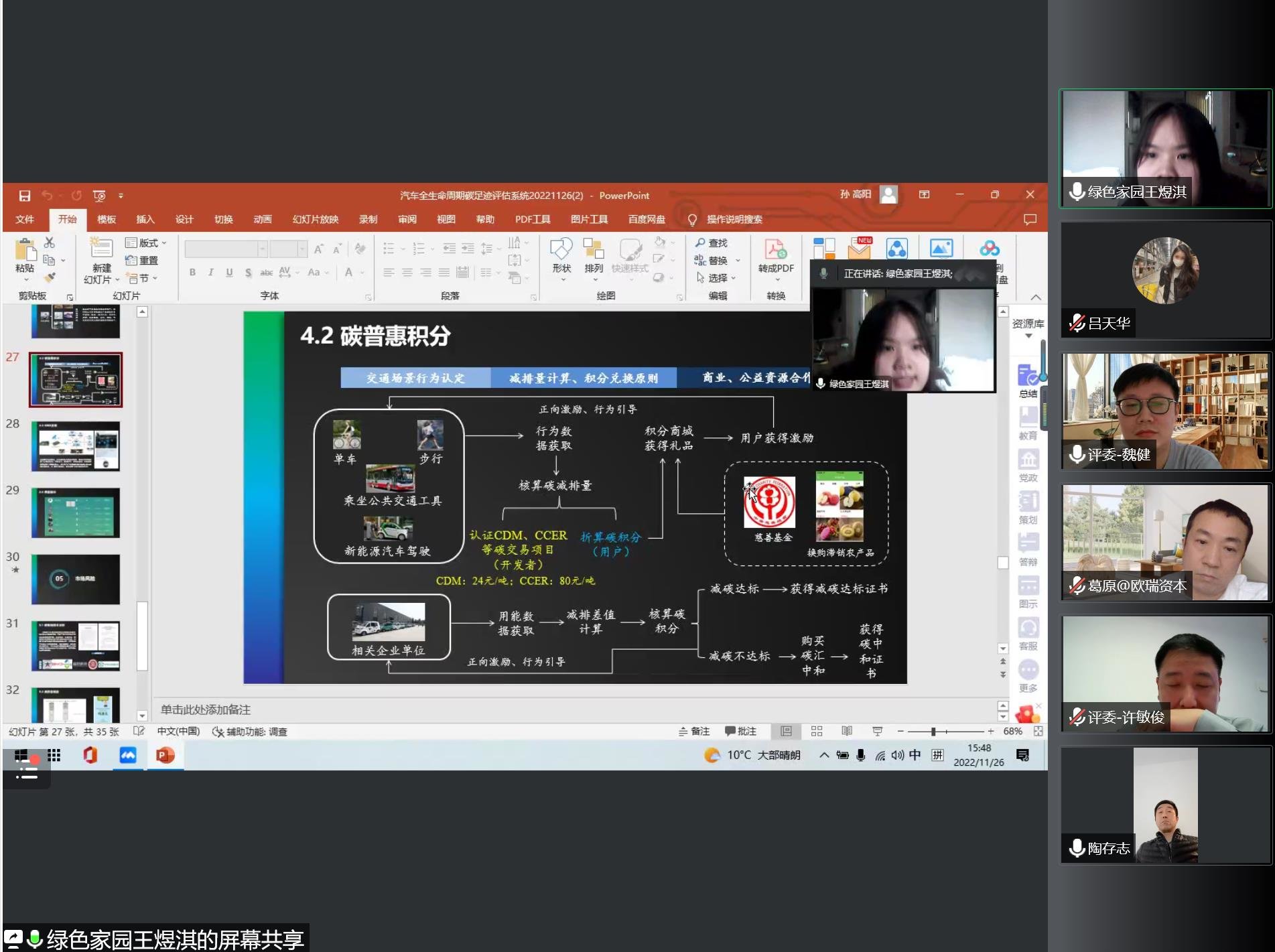Image resolution: width=1275 pixels, height=952 pixels.
Task: Click the Decrease Indent icon
Action: point(450,249)
